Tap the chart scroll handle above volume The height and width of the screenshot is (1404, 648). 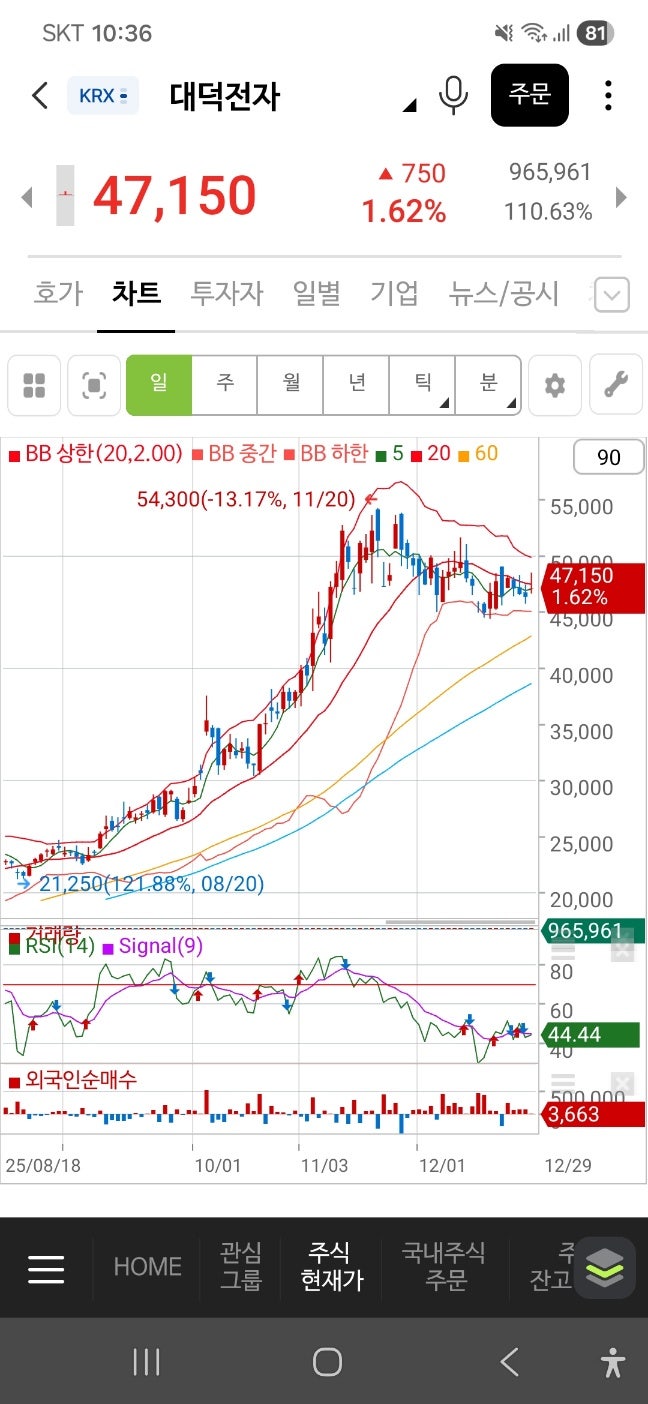460,921
